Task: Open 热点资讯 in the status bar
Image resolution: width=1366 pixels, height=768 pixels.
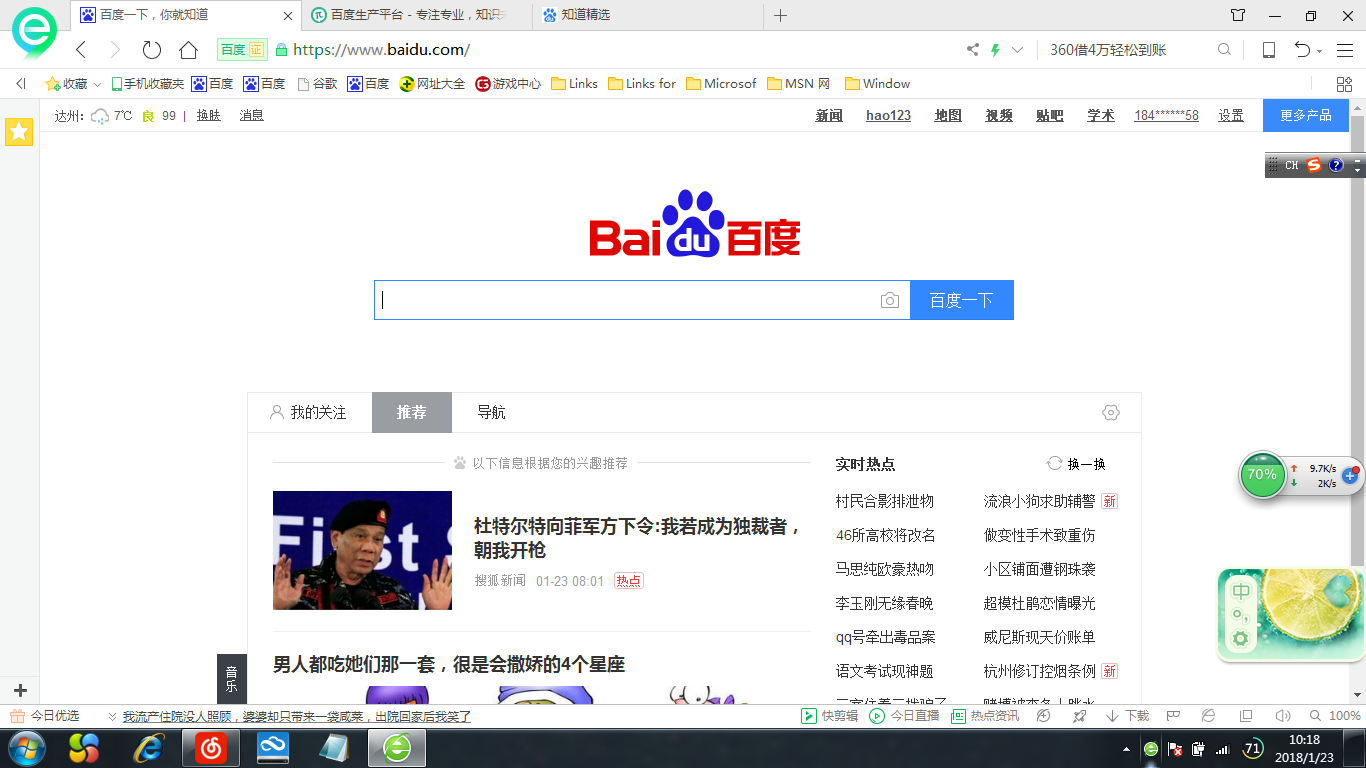Action: point(985,716)
